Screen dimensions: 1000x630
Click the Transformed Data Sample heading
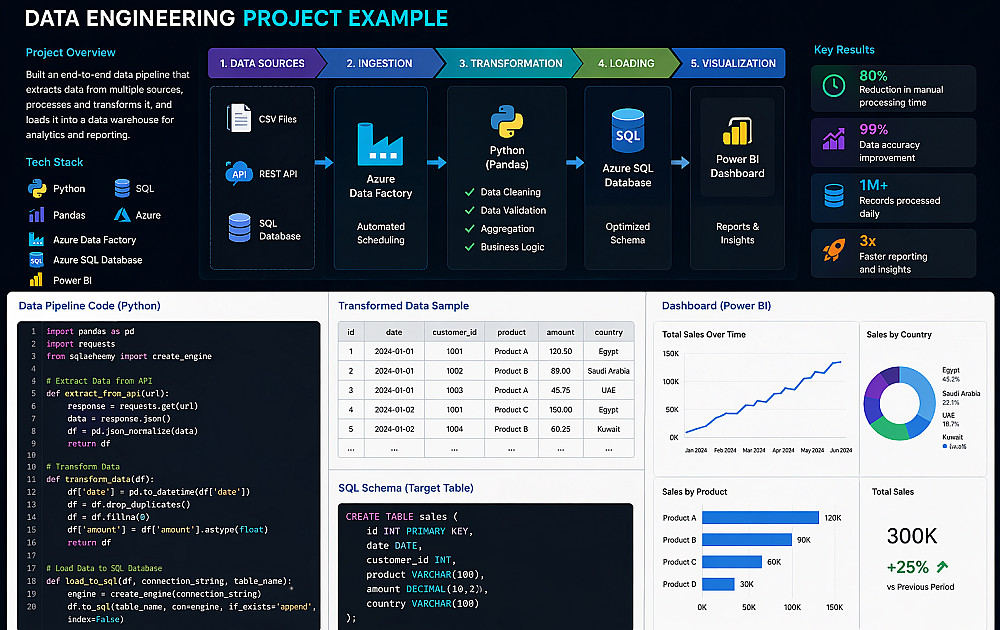[403, 305]
